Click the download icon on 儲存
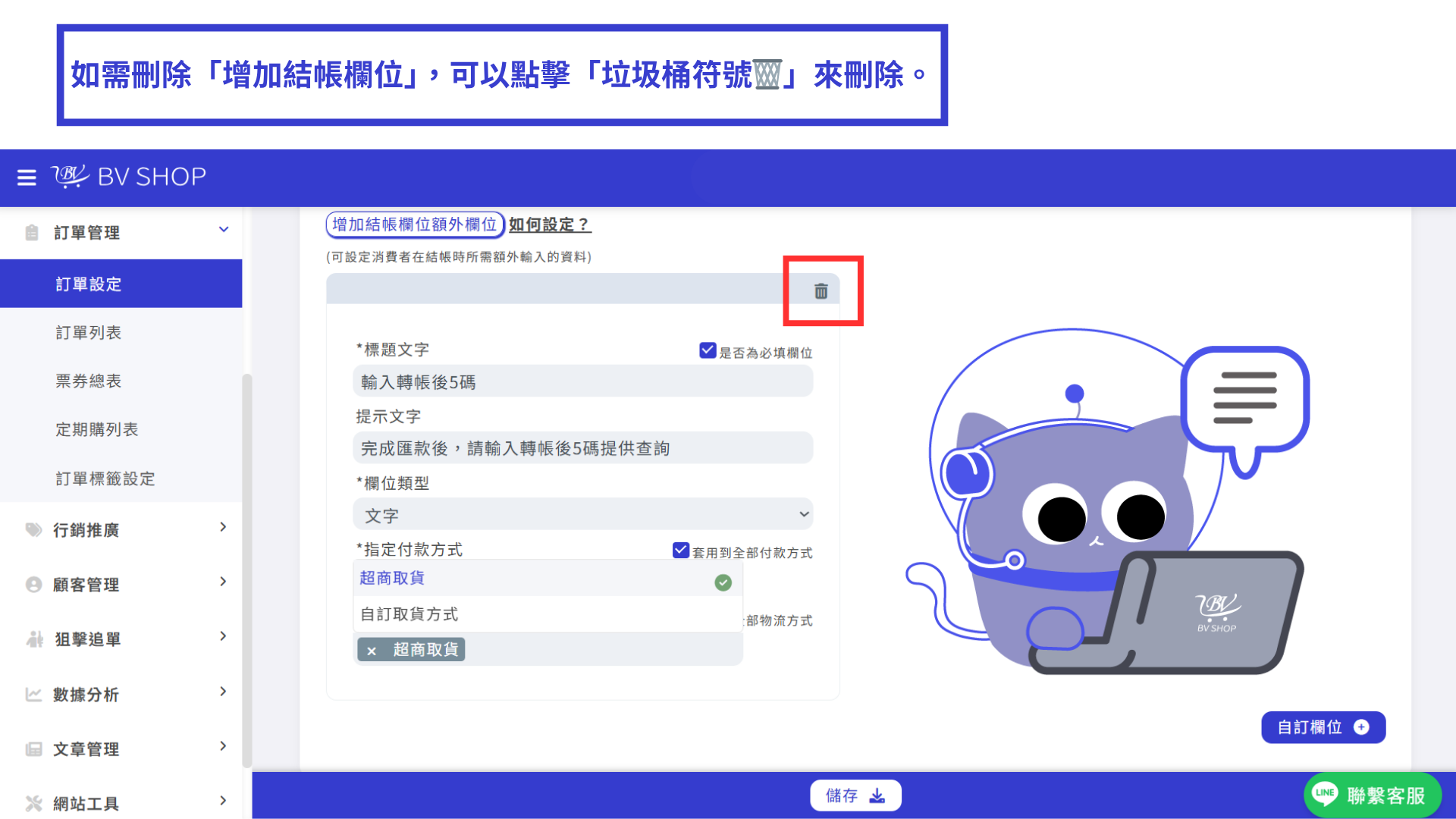The height and width of the screenshot is (819, 1456). click(877, 795)
